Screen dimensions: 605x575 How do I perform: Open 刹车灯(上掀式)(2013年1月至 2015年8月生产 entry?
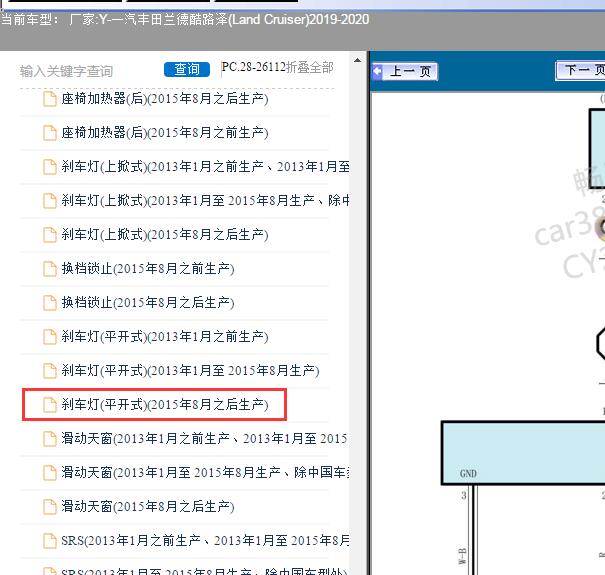pyautogui.click(x=205, y=201)
